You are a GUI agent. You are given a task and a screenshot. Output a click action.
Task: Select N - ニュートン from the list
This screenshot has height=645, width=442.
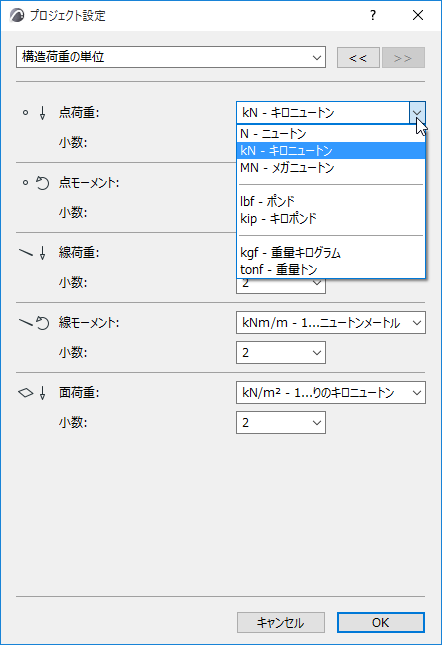(x=331, y=134)
